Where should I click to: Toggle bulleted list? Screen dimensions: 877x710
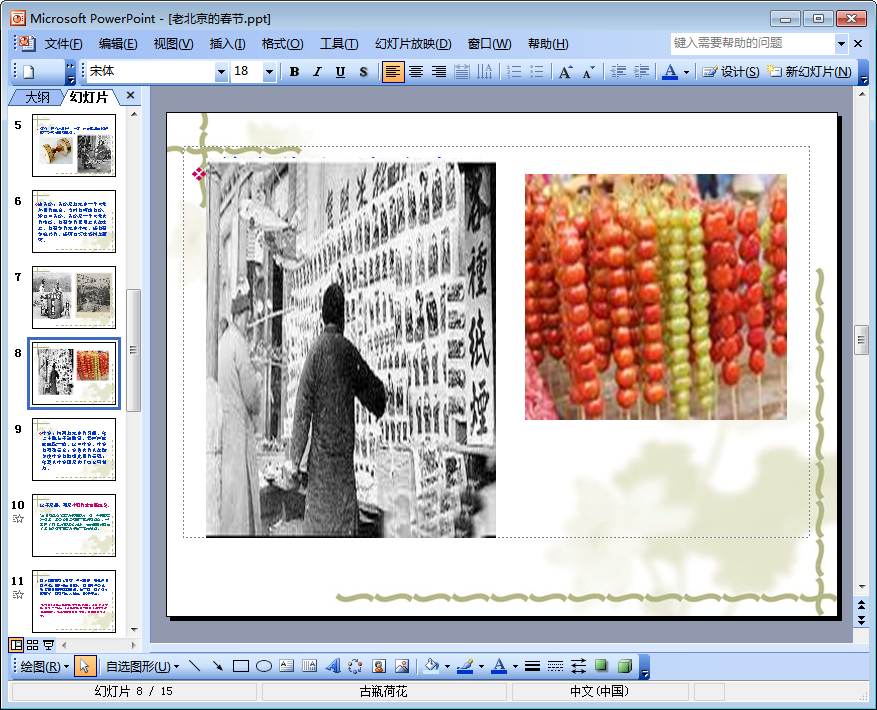pyautogui.click(x=536, y=72)
